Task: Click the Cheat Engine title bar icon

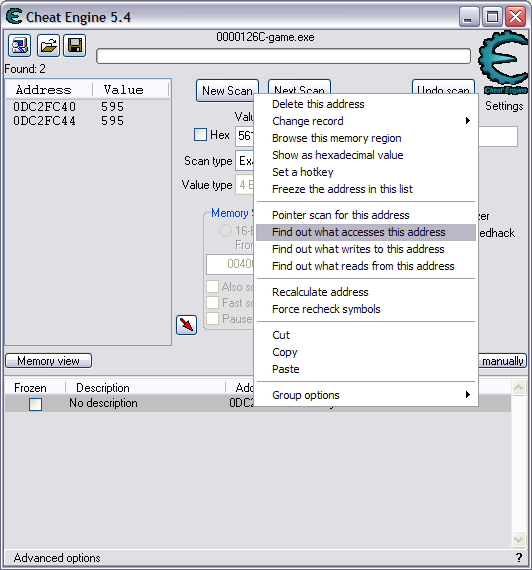Action: point(14,17)
